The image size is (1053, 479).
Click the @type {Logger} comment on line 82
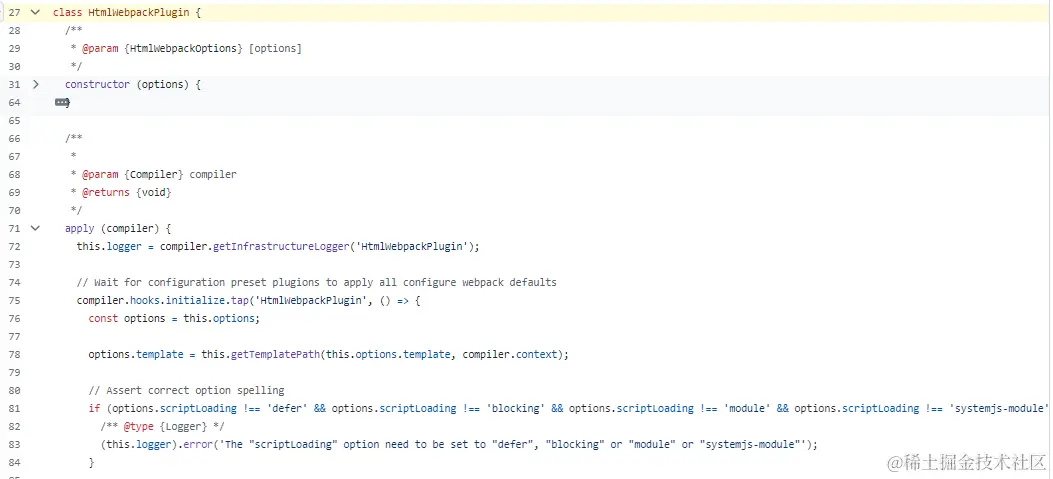click(x=163, y=426)
